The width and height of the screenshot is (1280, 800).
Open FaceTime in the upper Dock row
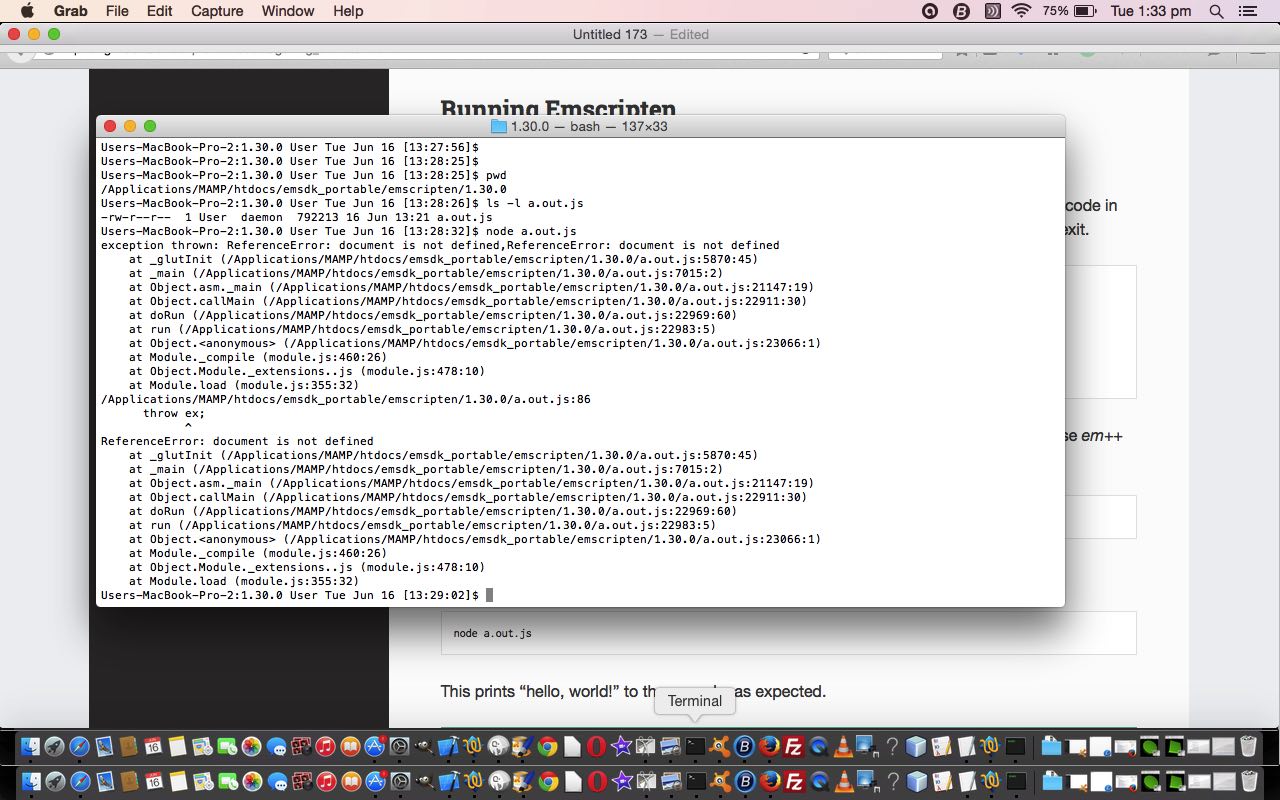(x=227, y=746)
